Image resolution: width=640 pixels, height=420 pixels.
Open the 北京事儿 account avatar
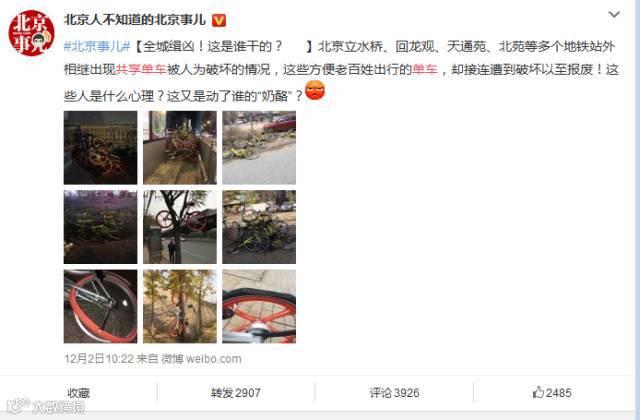tap(32, 33)
